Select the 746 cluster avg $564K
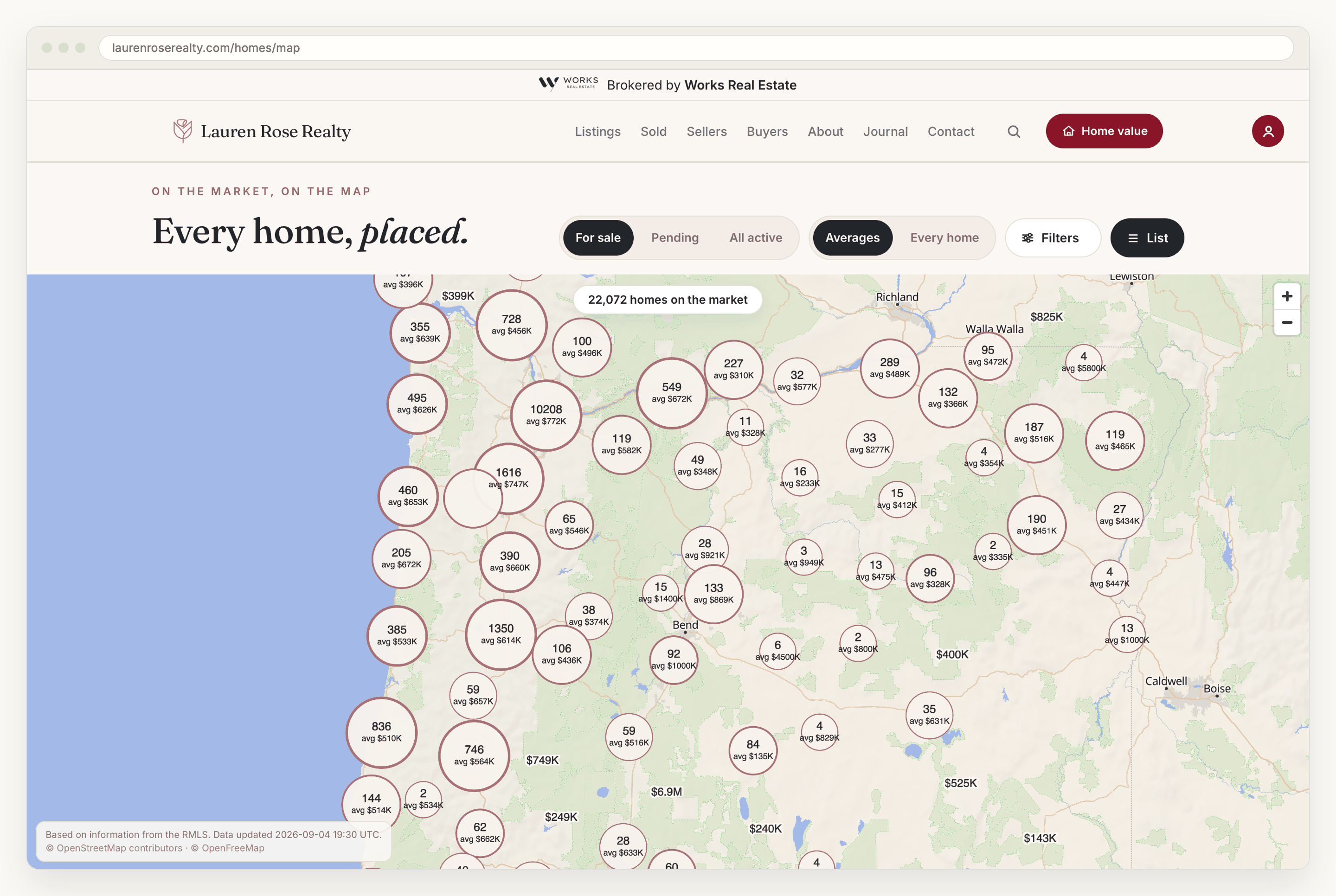This screenshot has width=1336, height=896. (x=474, y=755)
